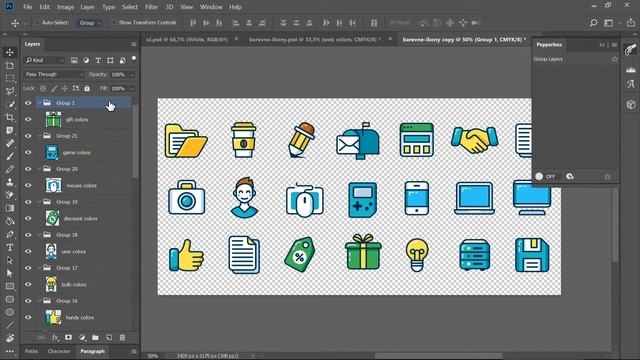Select the Direct Selection arrow tool
This screenshot has height=360, width=640.
coord(10,273)
